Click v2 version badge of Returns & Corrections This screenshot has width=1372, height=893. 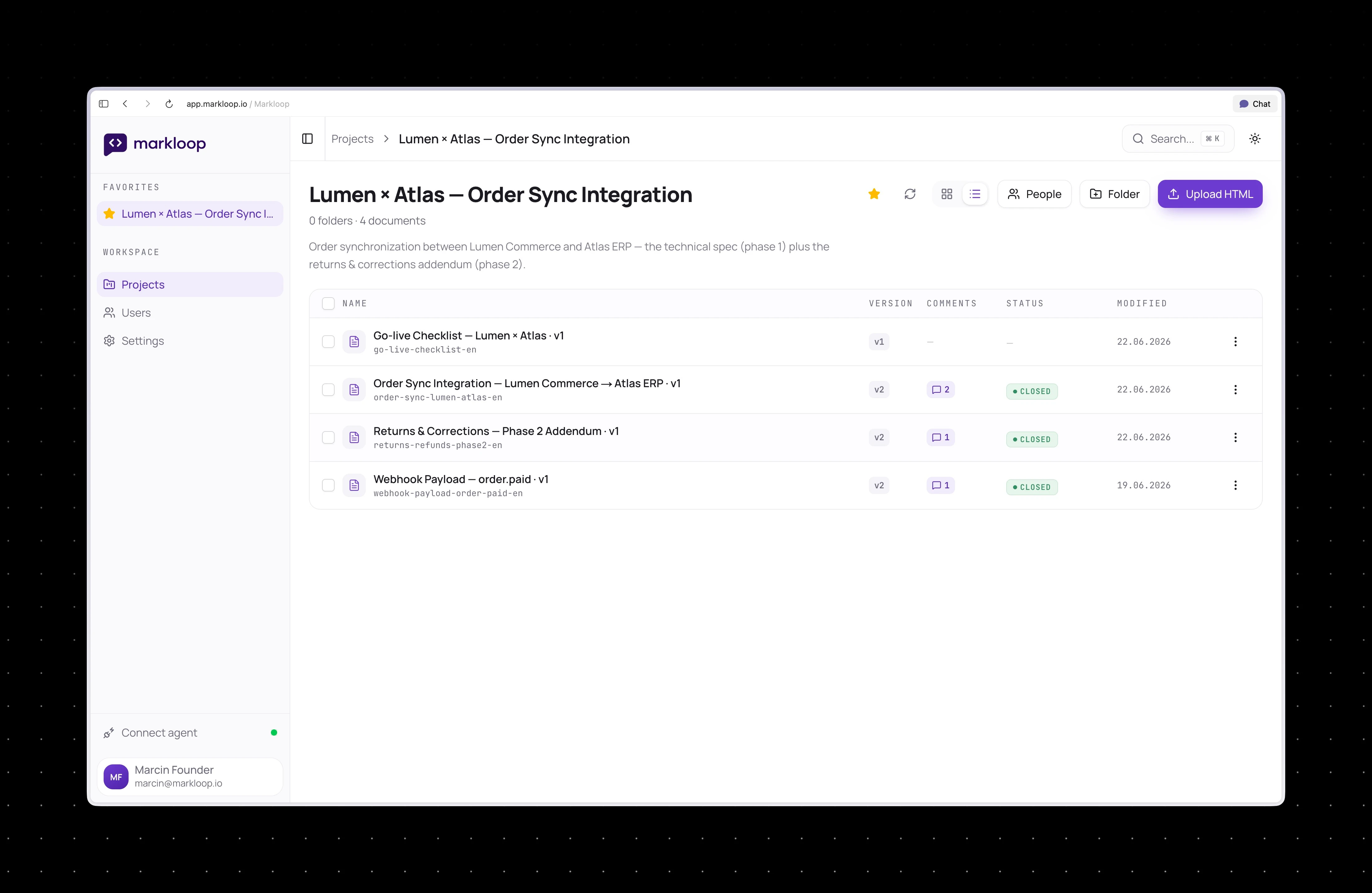tap(879, 437)
